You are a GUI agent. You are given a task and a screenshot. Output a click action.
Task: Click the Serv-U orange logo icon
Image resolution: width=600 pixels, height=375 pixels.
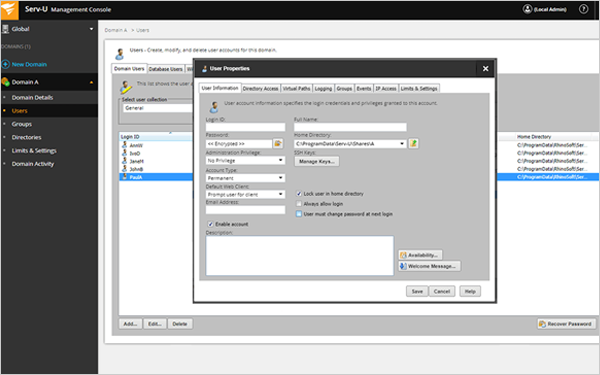click(x=9, y=10)
